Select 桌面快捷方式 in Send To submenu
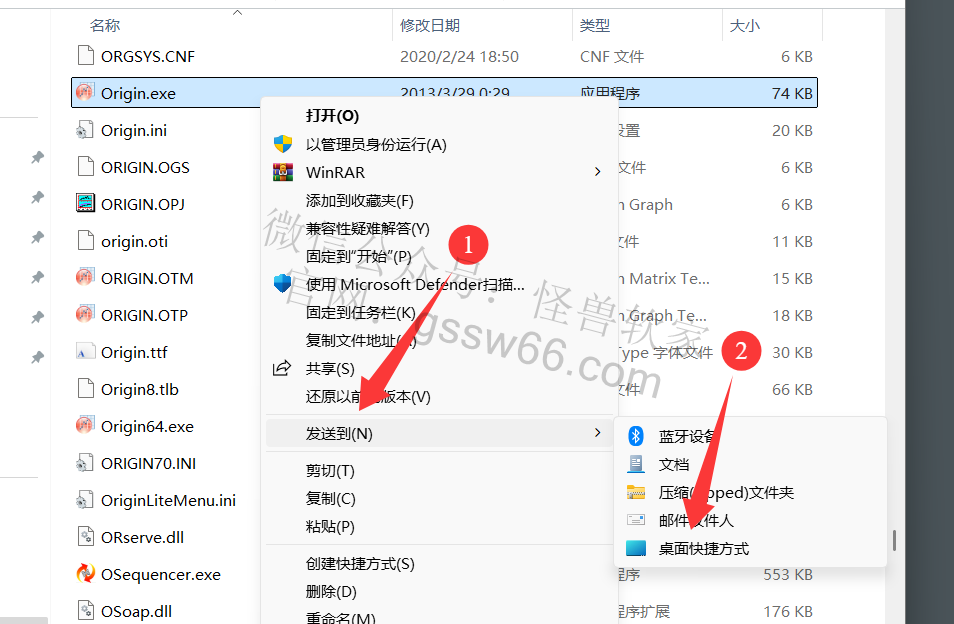 pyautogui.click(x=704, y=549)
